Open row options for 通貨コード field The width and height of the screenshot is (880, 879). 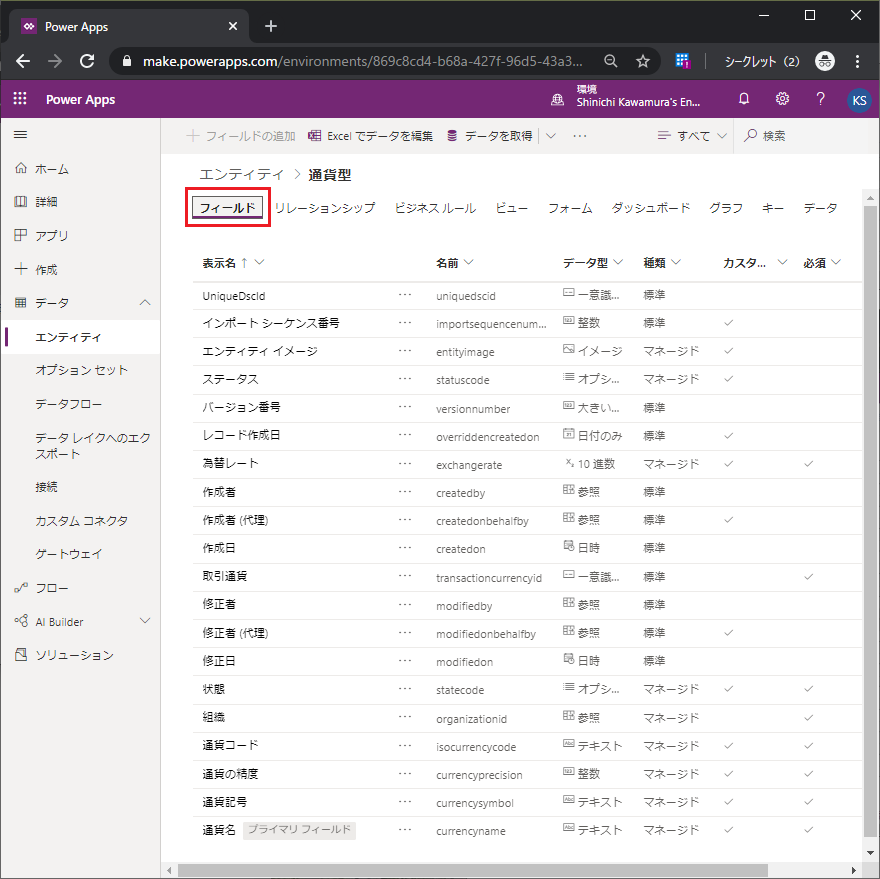pyautogui.click(x=405, y=745)
